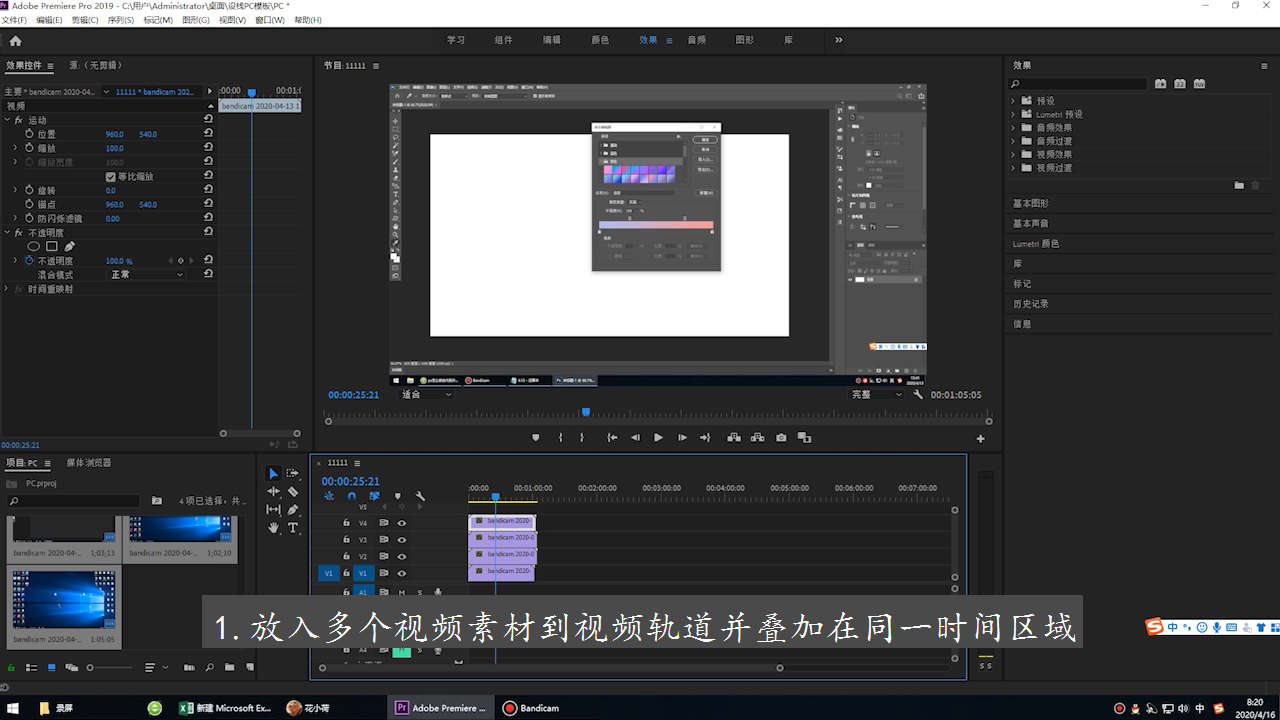Open playback resolution dropdown
The height and width of the screenshot is (720, 1280).
coord(876,394)
